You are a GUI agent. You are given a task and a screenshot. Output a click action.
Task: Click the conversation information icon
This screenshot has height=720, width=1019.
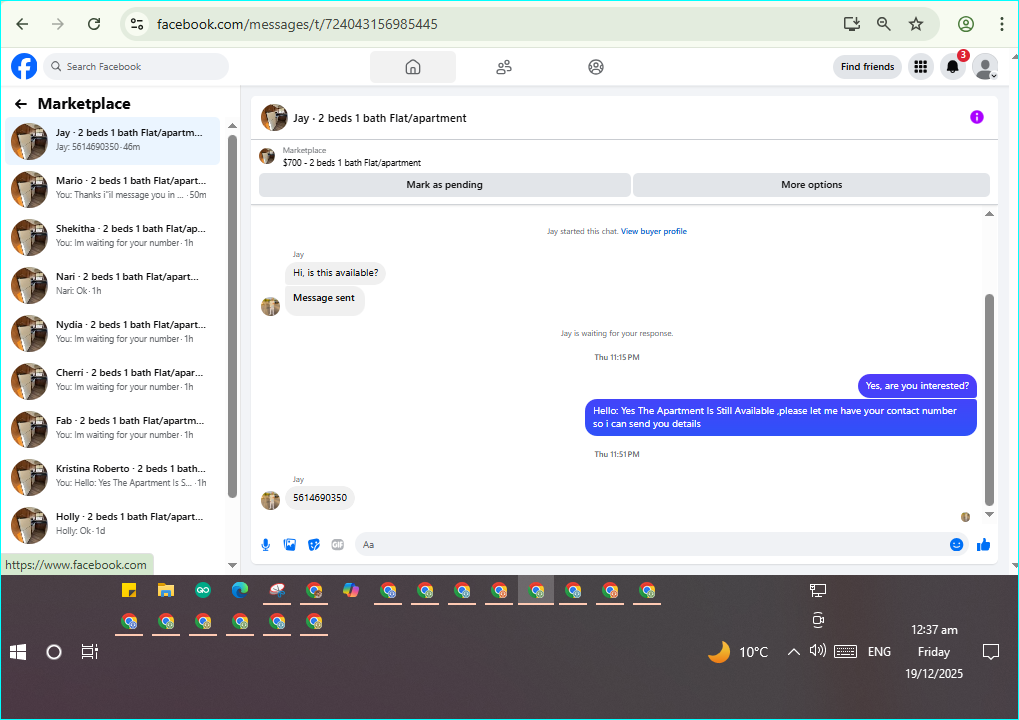tap(976, 117)
